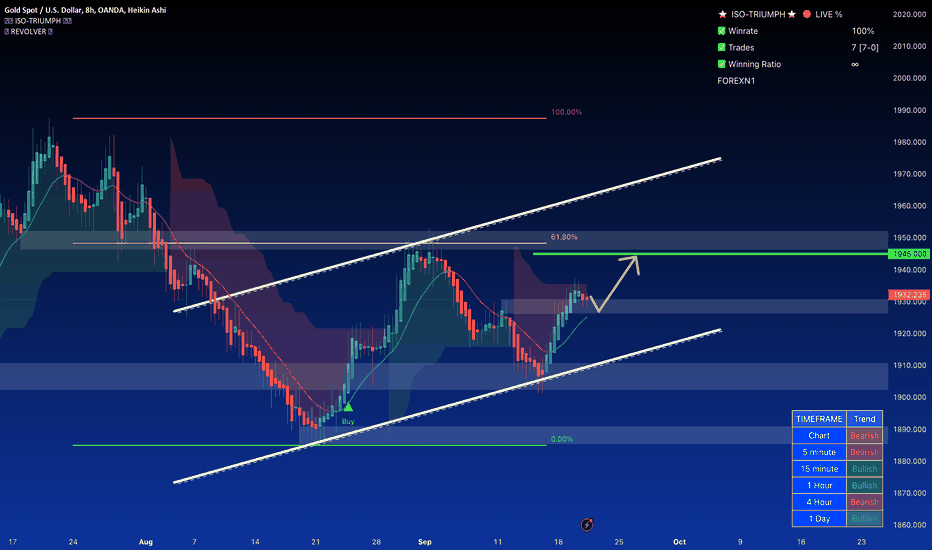Click the 2020.000 price axis label
The height and width of the screenshot is (550, 932).
(909, 14)
